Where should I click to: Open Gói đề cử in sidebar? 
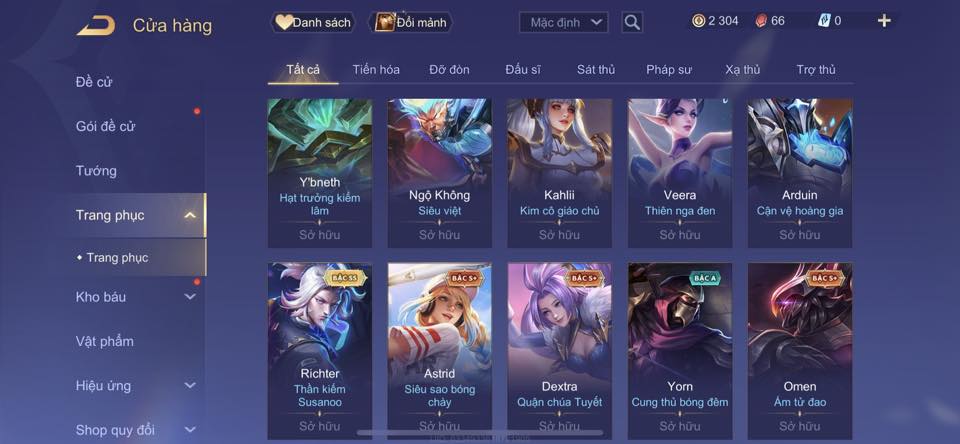click(105, 126)
